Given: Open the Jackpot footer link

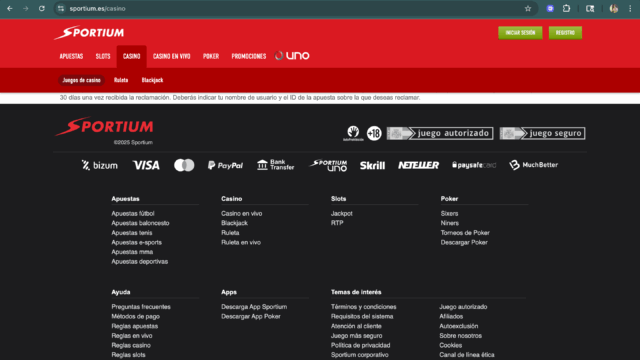Looking at the screenshot, I should [342, 213].
